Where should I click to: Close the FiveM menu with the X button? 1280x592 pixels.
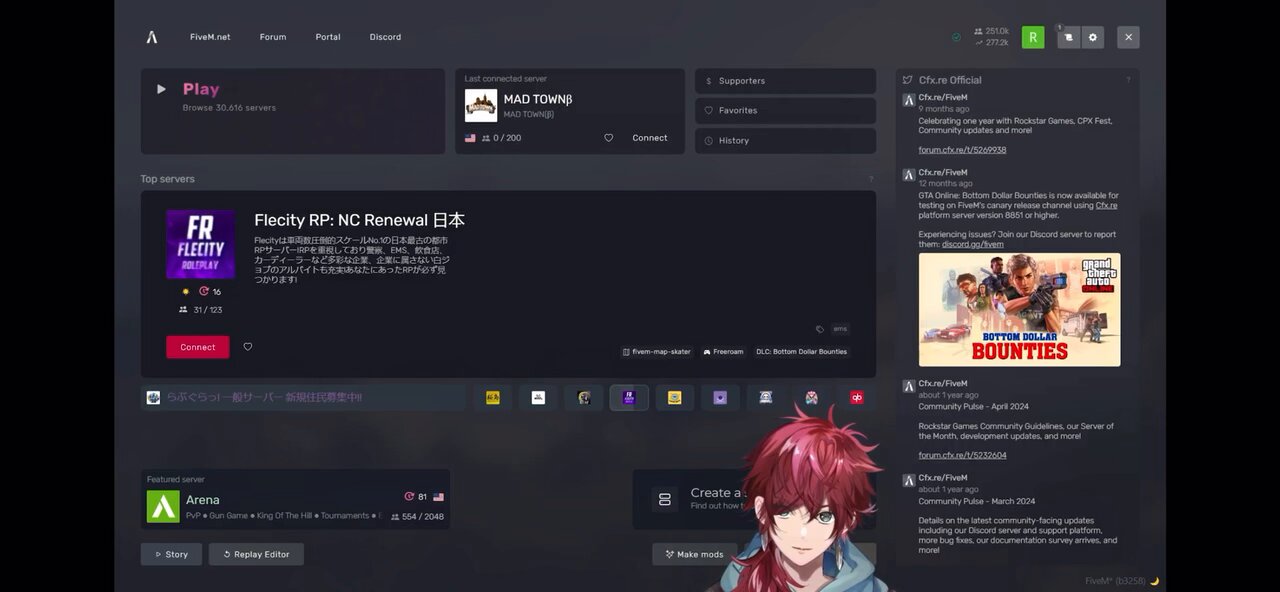point(1128,37)
